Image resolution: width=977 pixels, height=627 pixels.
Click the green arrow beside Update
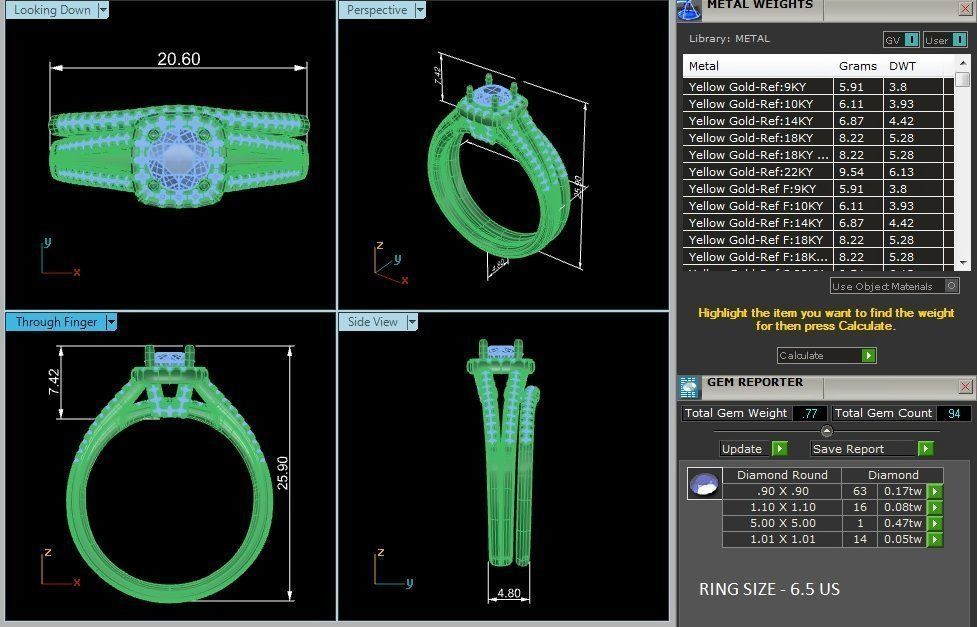(779, 449)
